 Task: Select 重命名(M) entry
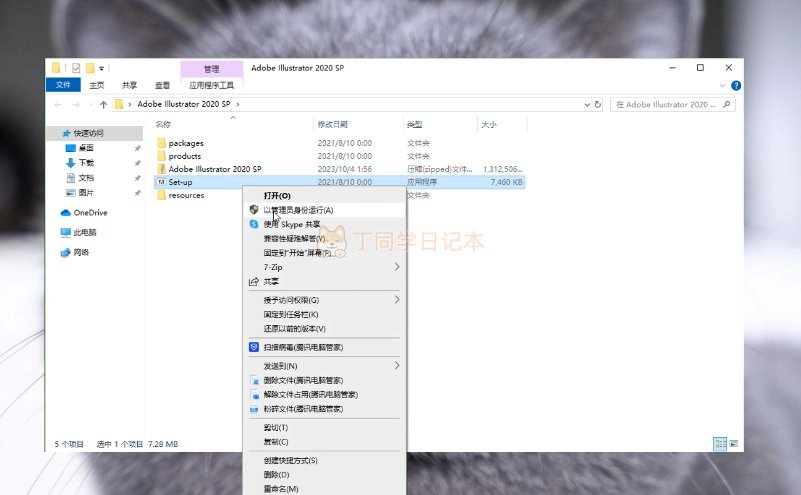pos(325,489)
